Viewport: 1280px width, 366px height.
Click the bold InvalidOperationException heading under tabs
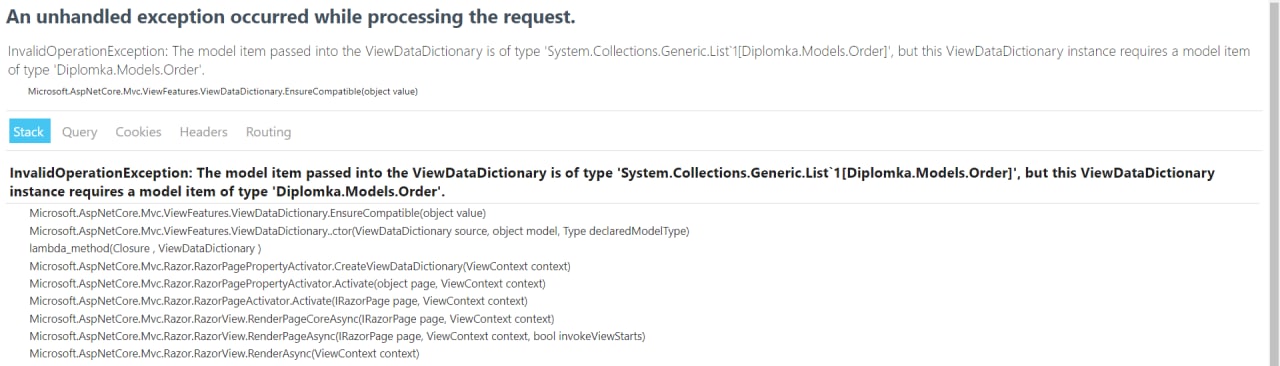pyautogui.click(x=612, y=182)
